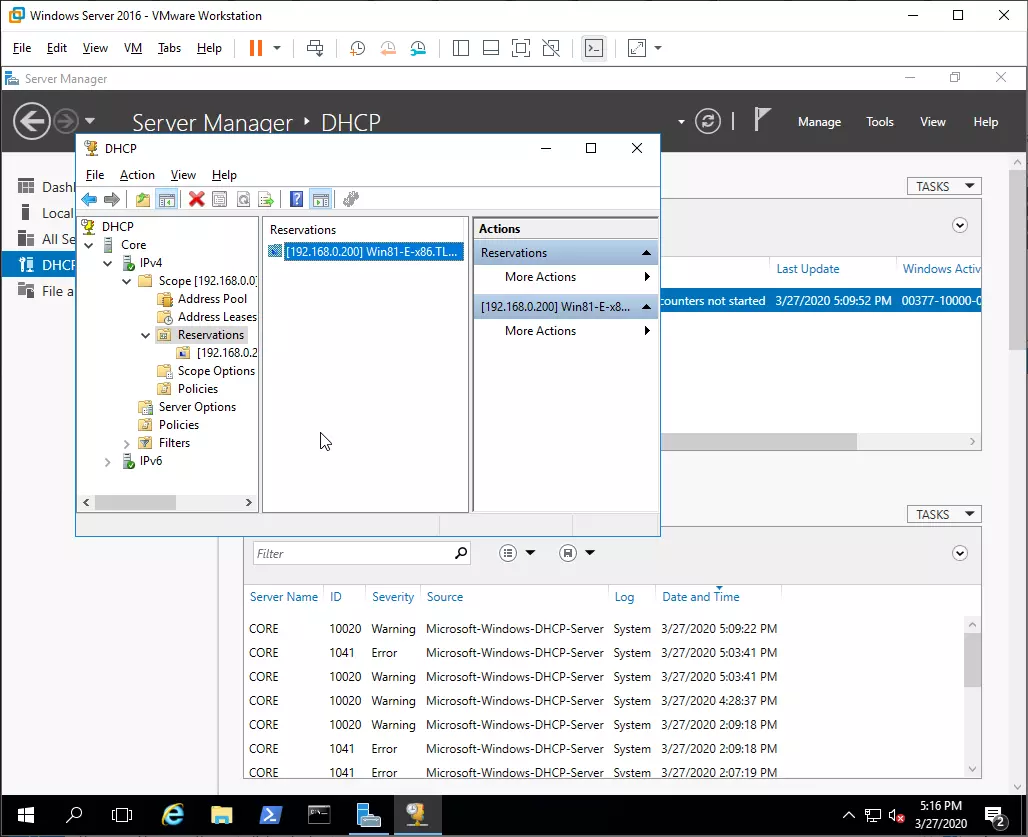Collapse the IPv4 tree node

pos(108,263)
